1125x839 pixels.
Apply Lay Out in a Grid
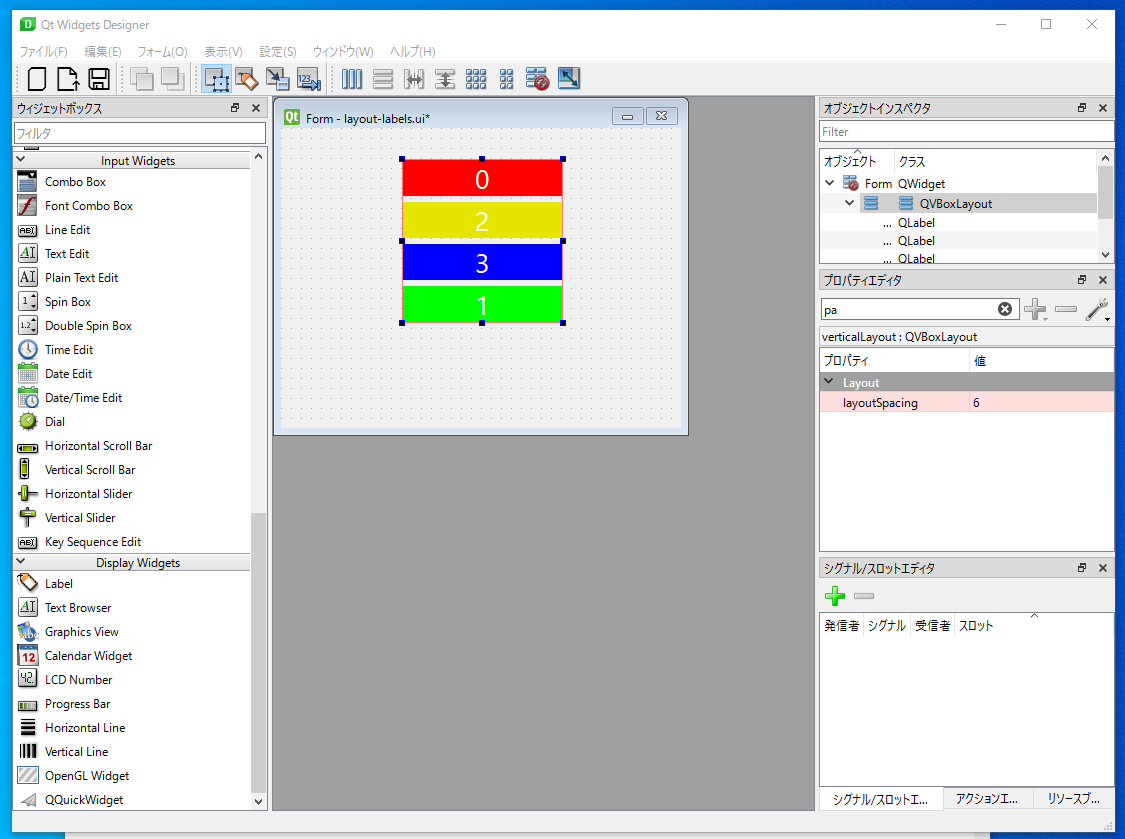tap(476, 79)
